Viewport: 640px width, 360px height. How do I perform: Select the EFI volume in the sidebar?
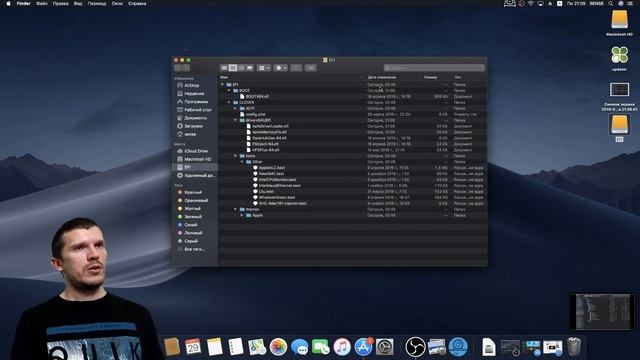pos(195,167)
